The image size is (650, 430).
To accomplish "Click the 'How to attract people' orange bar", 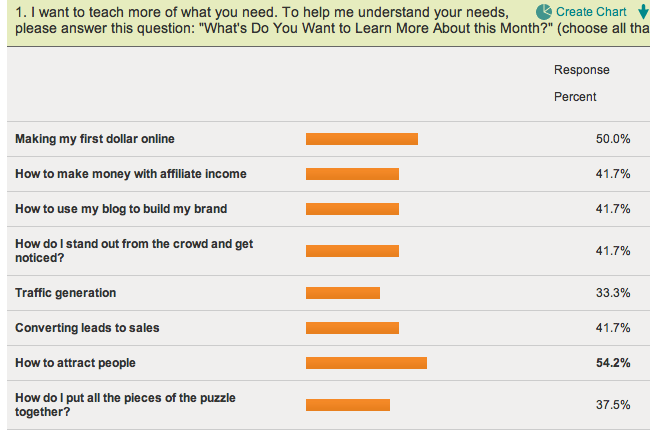I will point(366,363).
